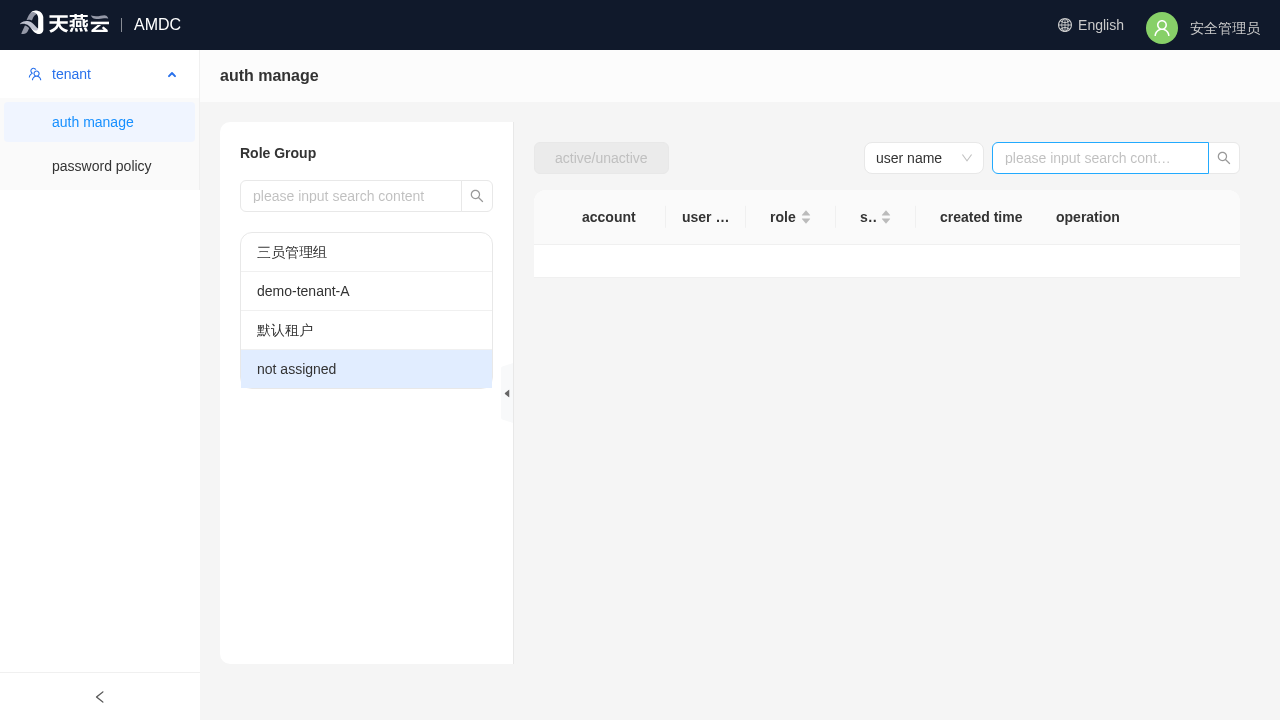The image size is (1280, 720).
Task: Collapse the Role Group panel handle
Action: pos(507,393)
